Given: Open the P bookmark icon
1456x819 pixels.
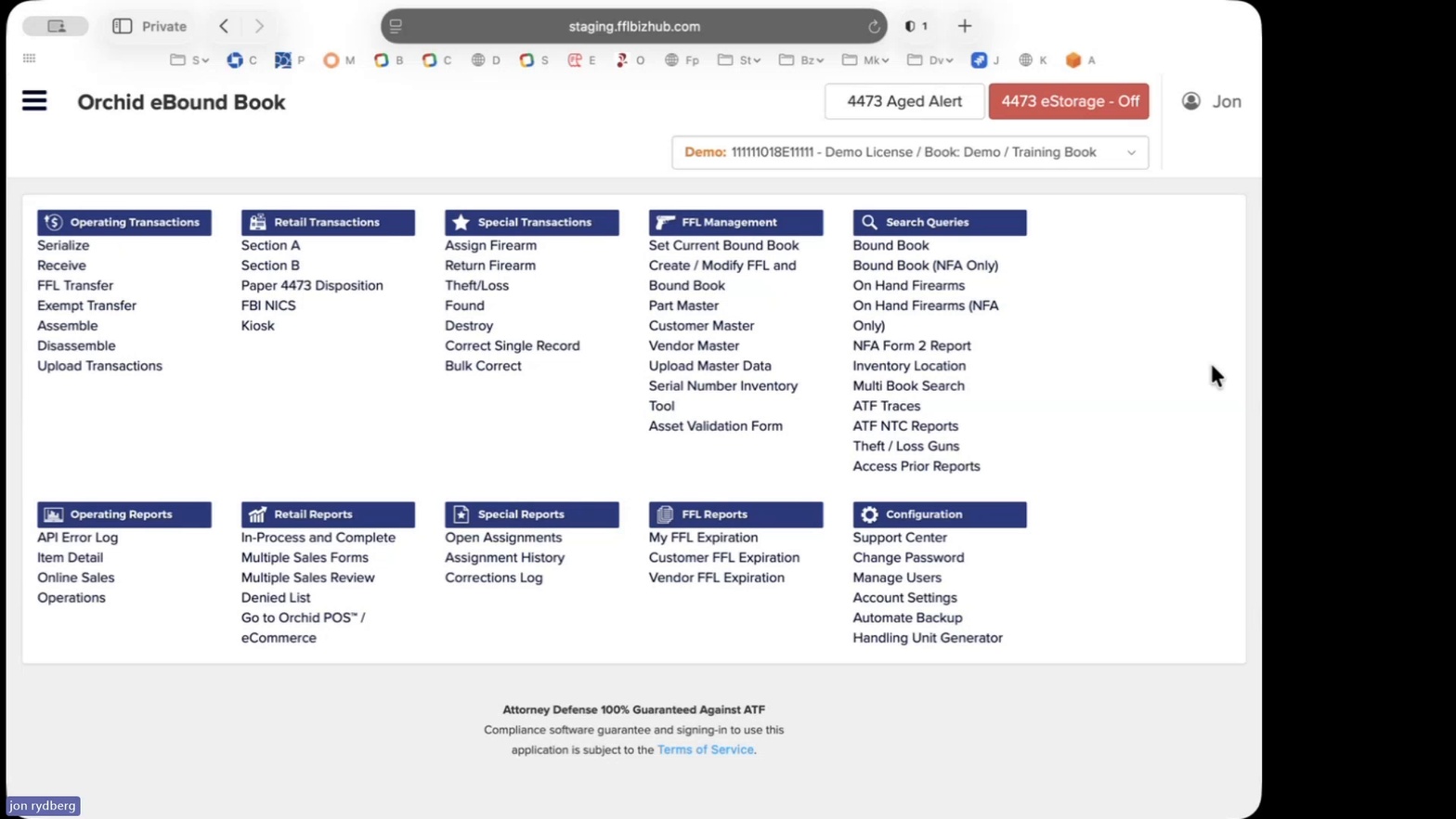Looking at the screenshot, I should tap(283, 59).
